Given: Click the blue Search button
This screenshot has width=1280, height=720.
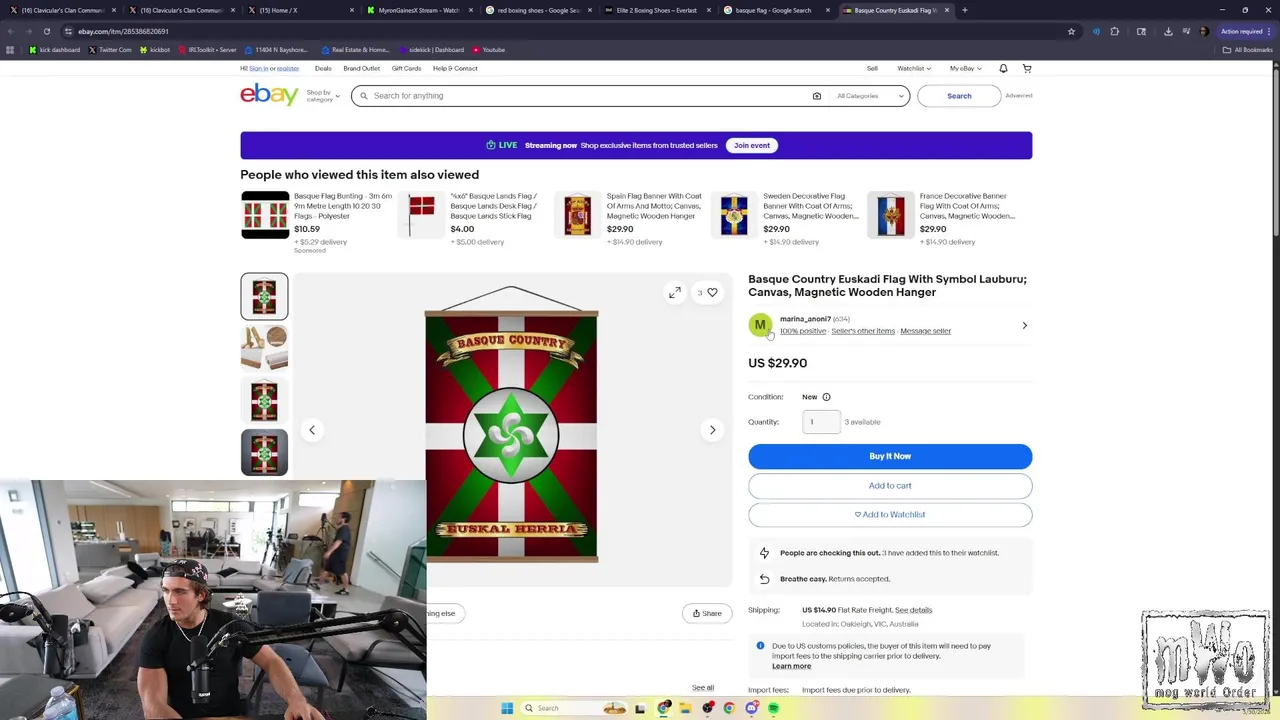Looking at the screenshot, I should pyautogui.click(x=959, y=96).
